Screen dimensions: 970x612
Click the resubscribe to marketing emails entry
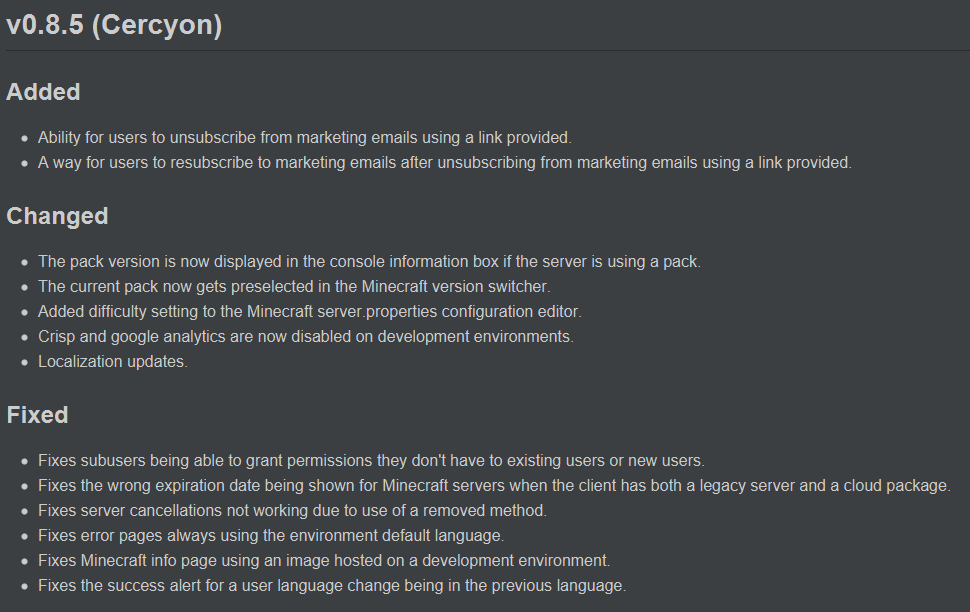444,162
